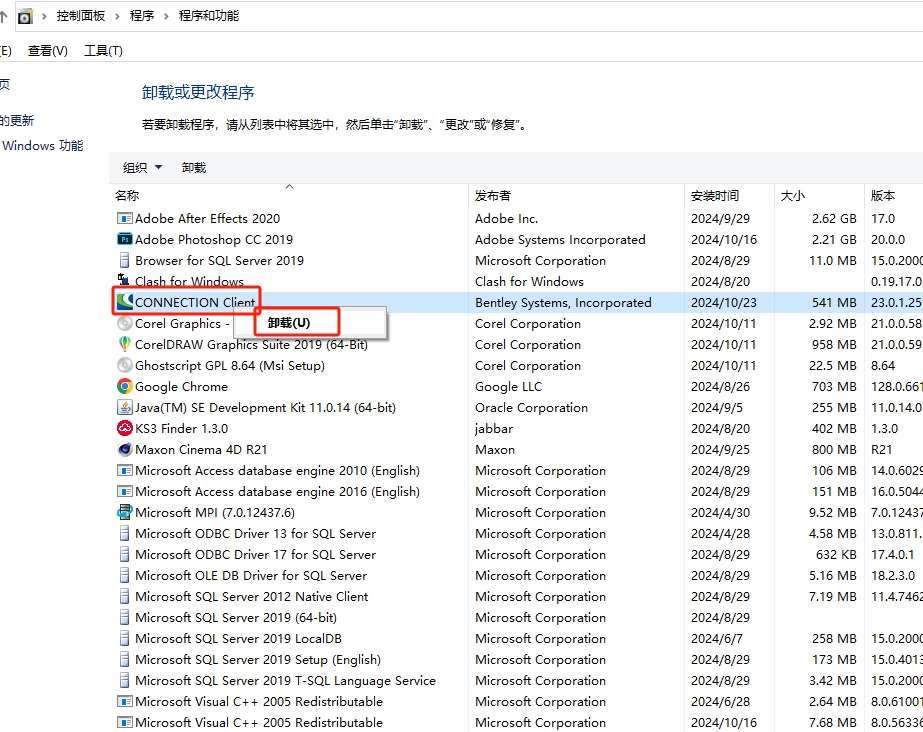
Task: Click SQL Server 2012 Native Client icon
Action: pos(125,597)
